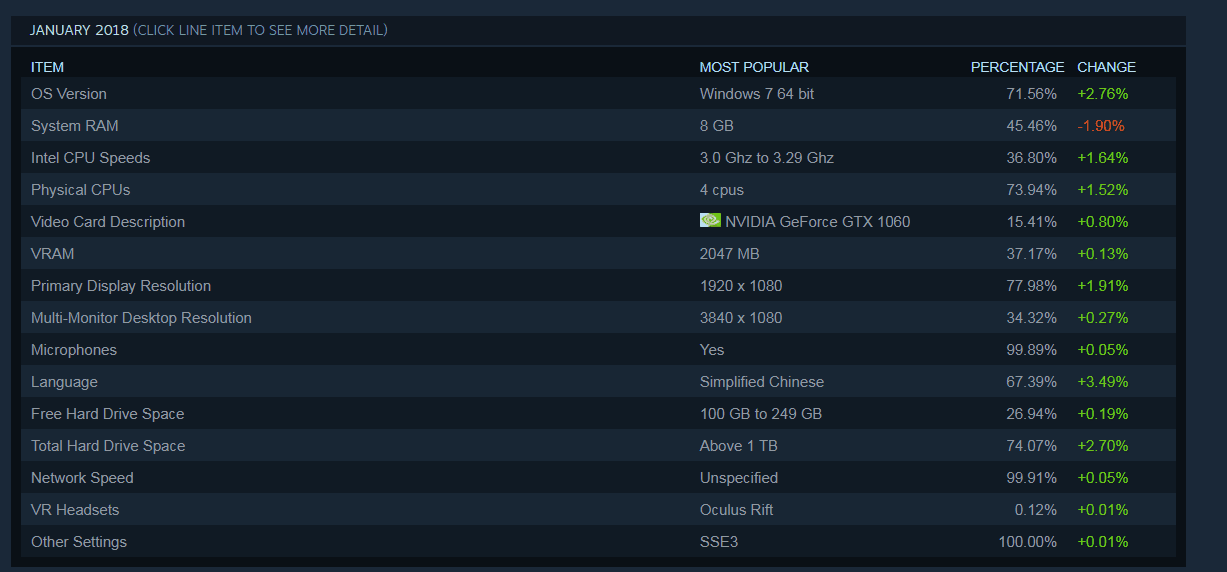The height and width of the screenshot is (572, 1227).
Task: Click the Simplified Chinese entry
Action: (762, 382)
